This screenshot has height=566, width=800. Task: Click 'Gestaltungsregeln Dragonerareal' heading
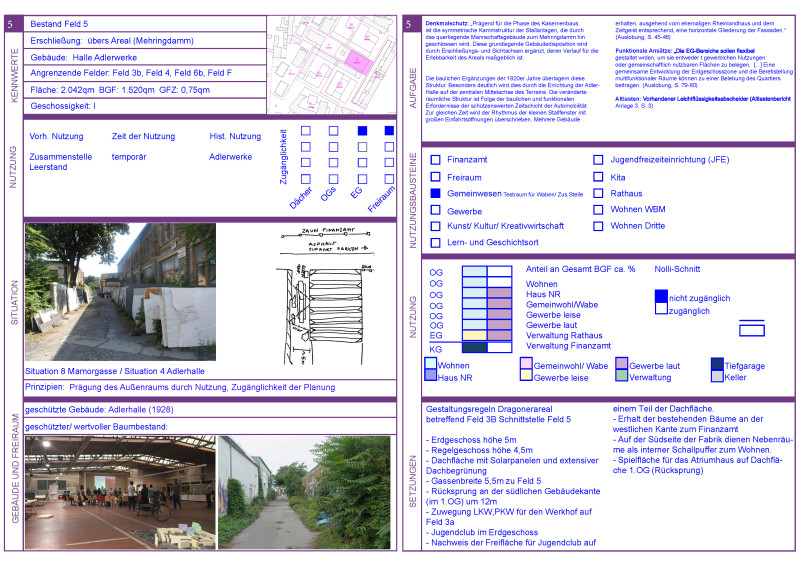(x=489, y=409)
